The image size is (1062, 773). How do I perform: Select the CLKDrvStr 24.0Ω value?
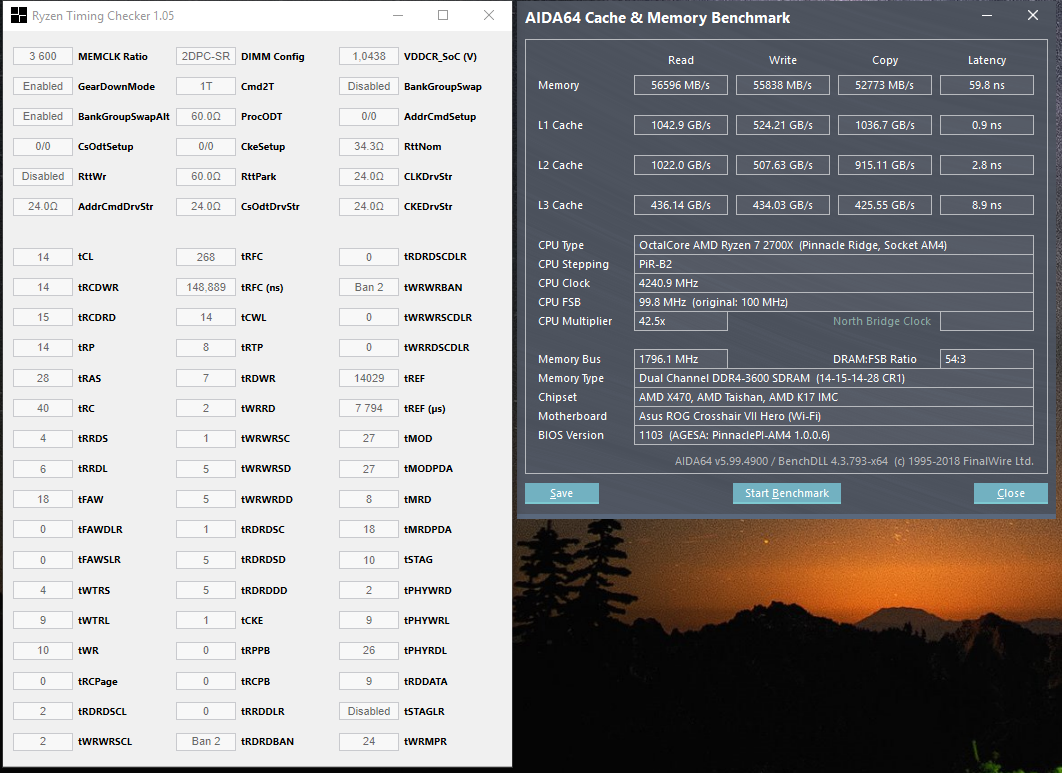coord(369,176)
